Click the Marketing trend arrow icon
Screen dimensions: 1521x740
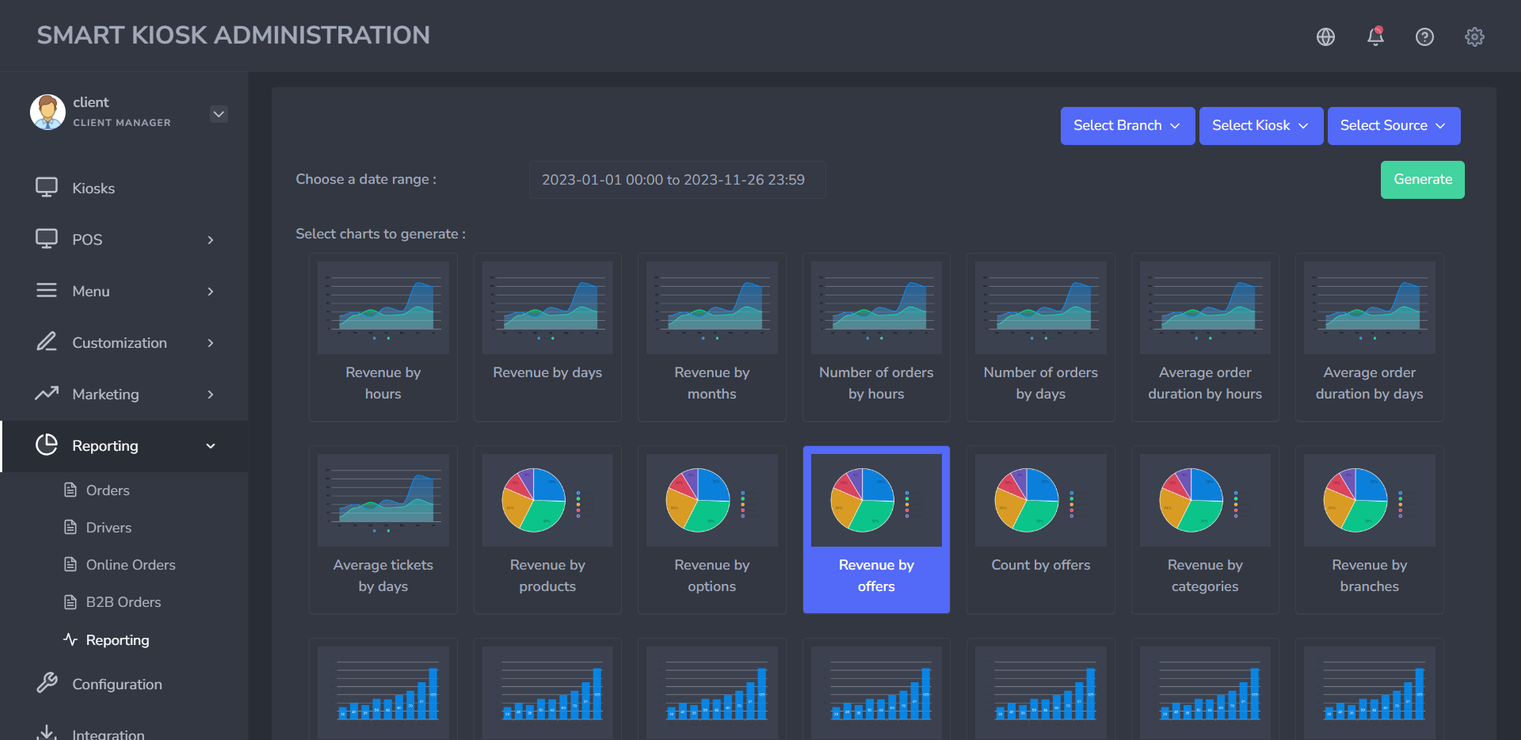click(x=46, y=394)
